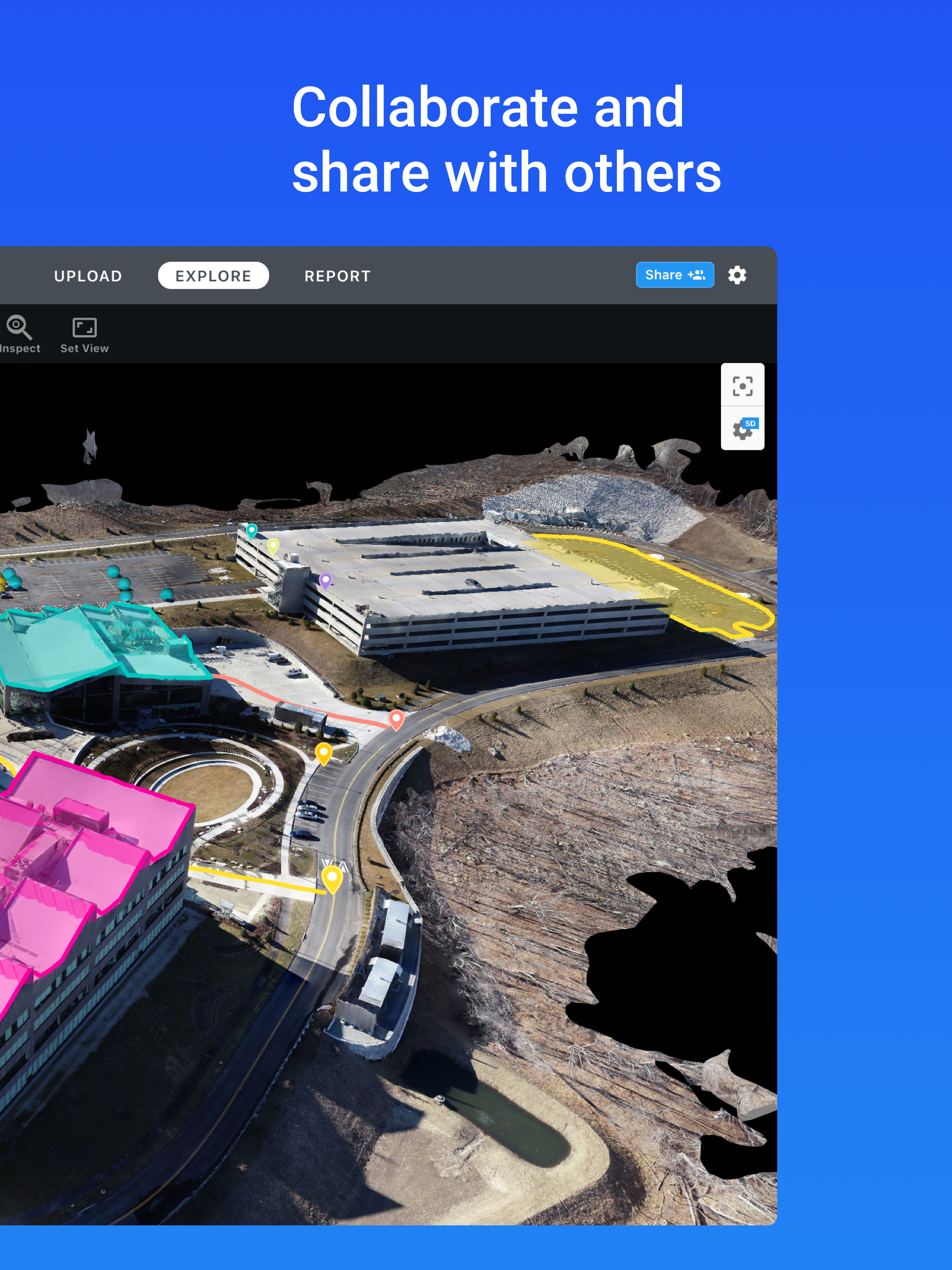952x1270 pixels.
Task: Click the purple location pin marker
Action: [325, 579]
